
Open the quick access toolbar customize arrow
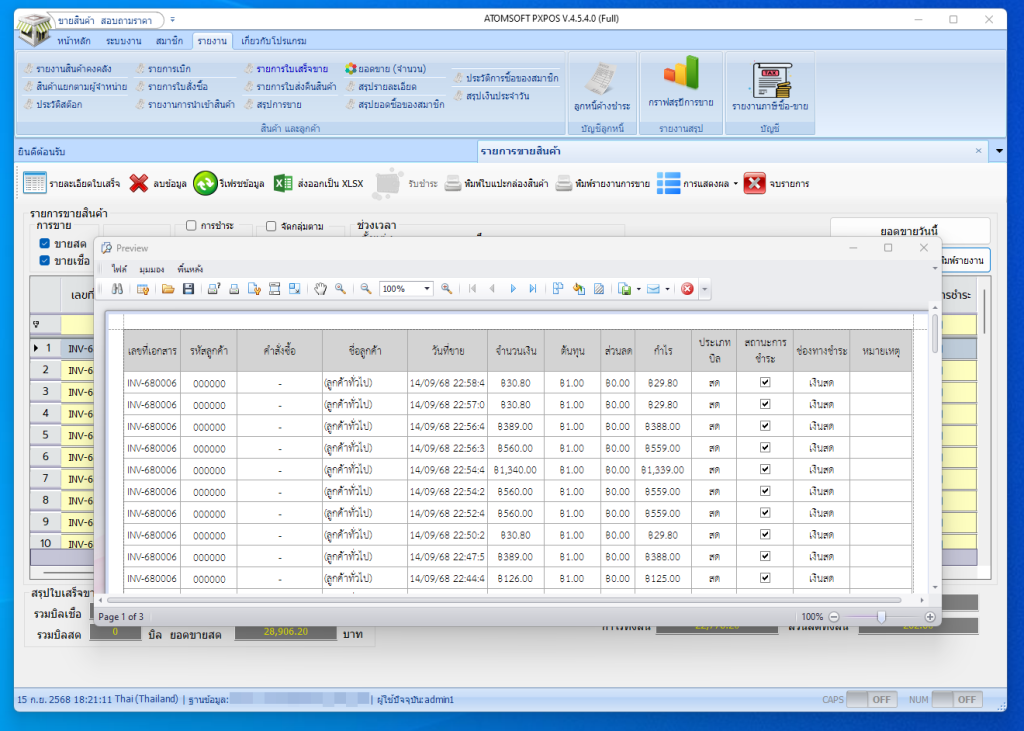pyautogui.click(x=172, y=20)
